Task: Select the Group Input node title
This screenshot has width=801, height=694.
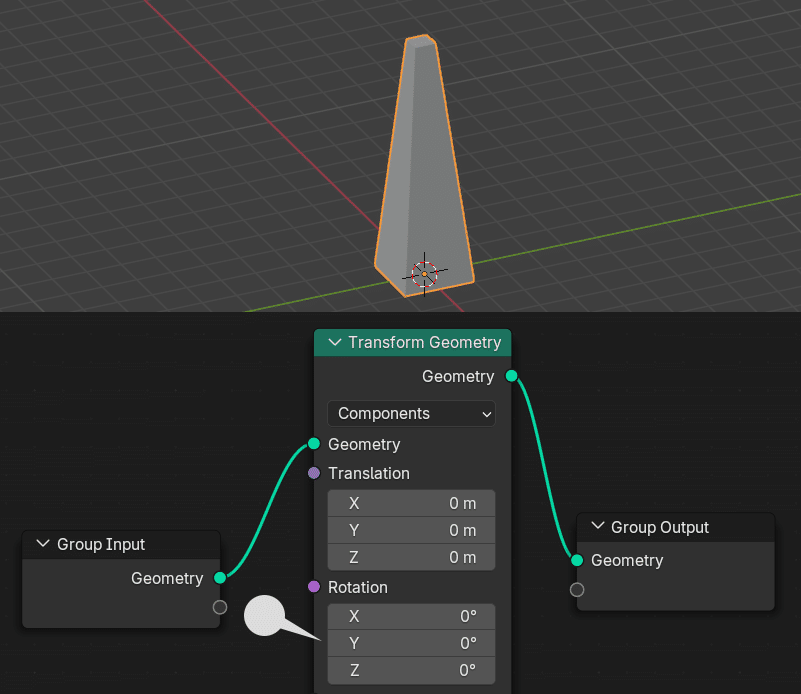Action: 101,544
